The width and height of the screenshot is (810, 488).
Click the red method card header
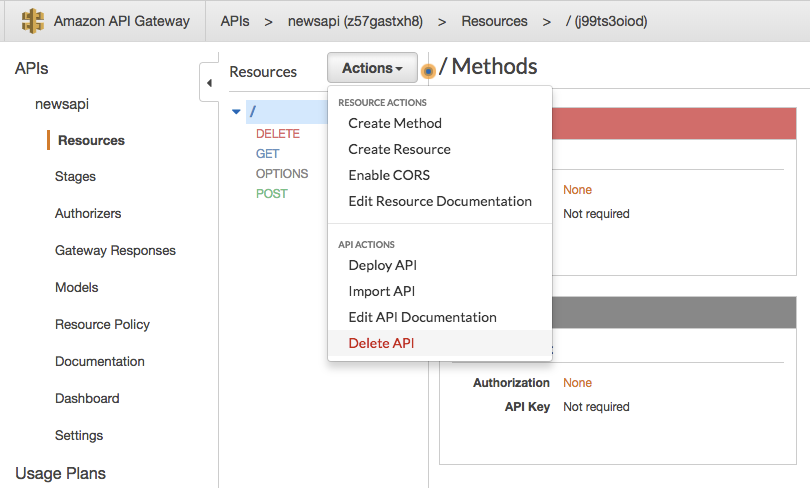coord(674,123)
